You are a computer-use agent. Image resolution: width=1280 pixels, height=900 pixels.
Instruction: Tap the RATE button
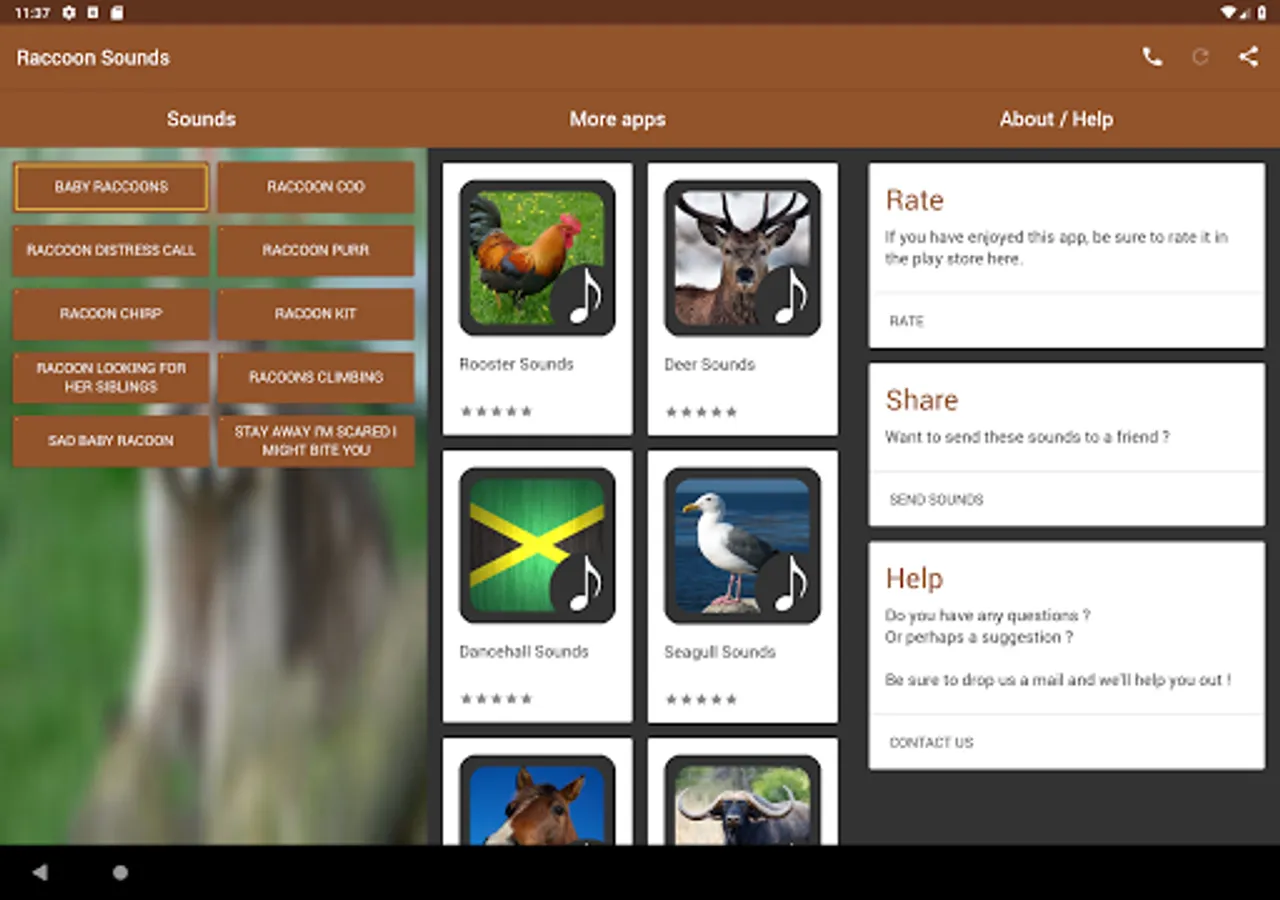point(906,321)
